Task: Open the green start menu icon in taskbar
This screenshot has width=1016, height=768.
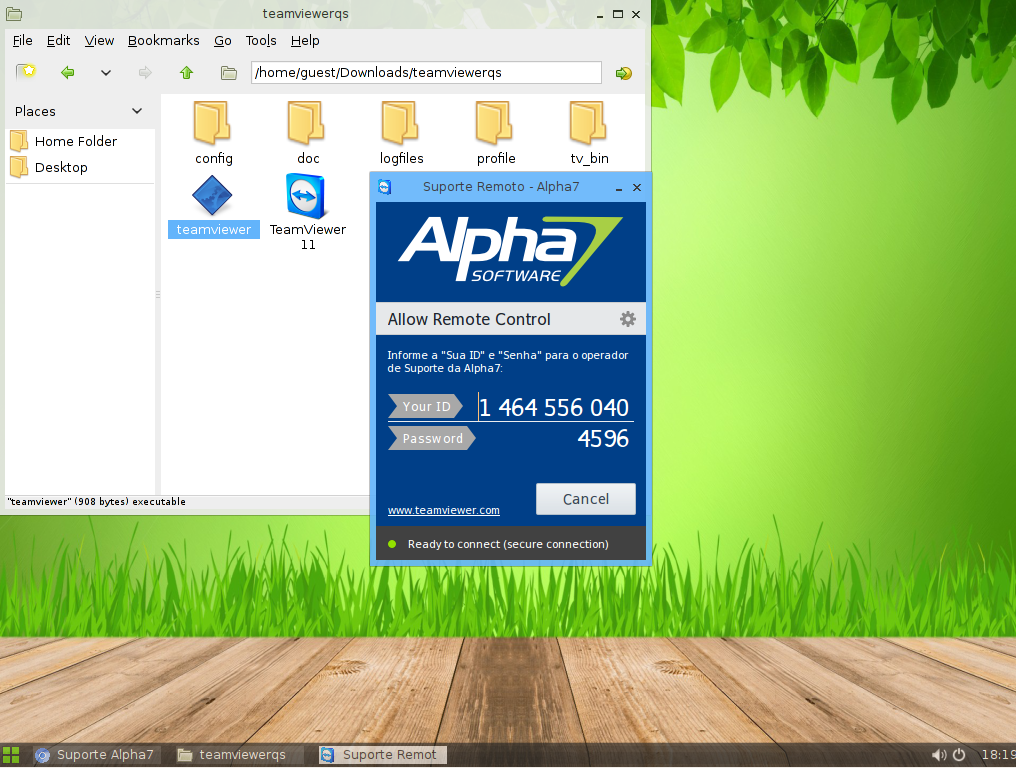Action: [x=11, y=755]
